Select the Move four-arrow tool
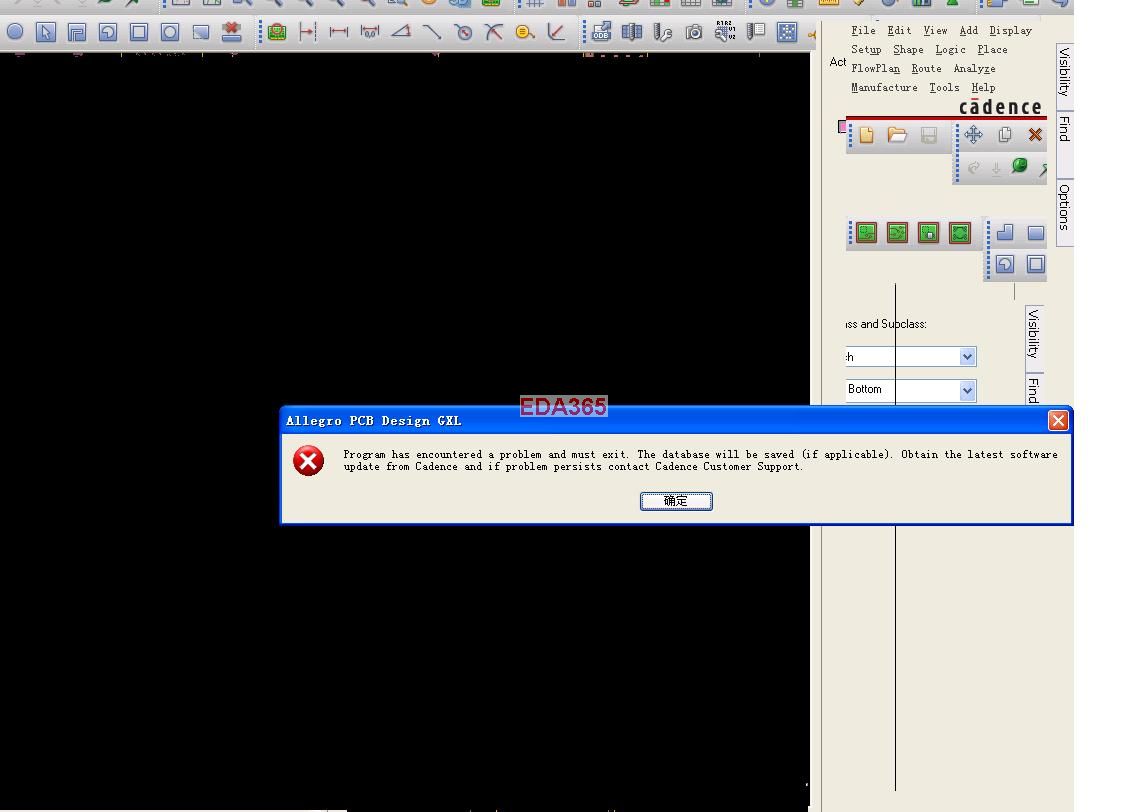1129x812 pixels. 973,135
